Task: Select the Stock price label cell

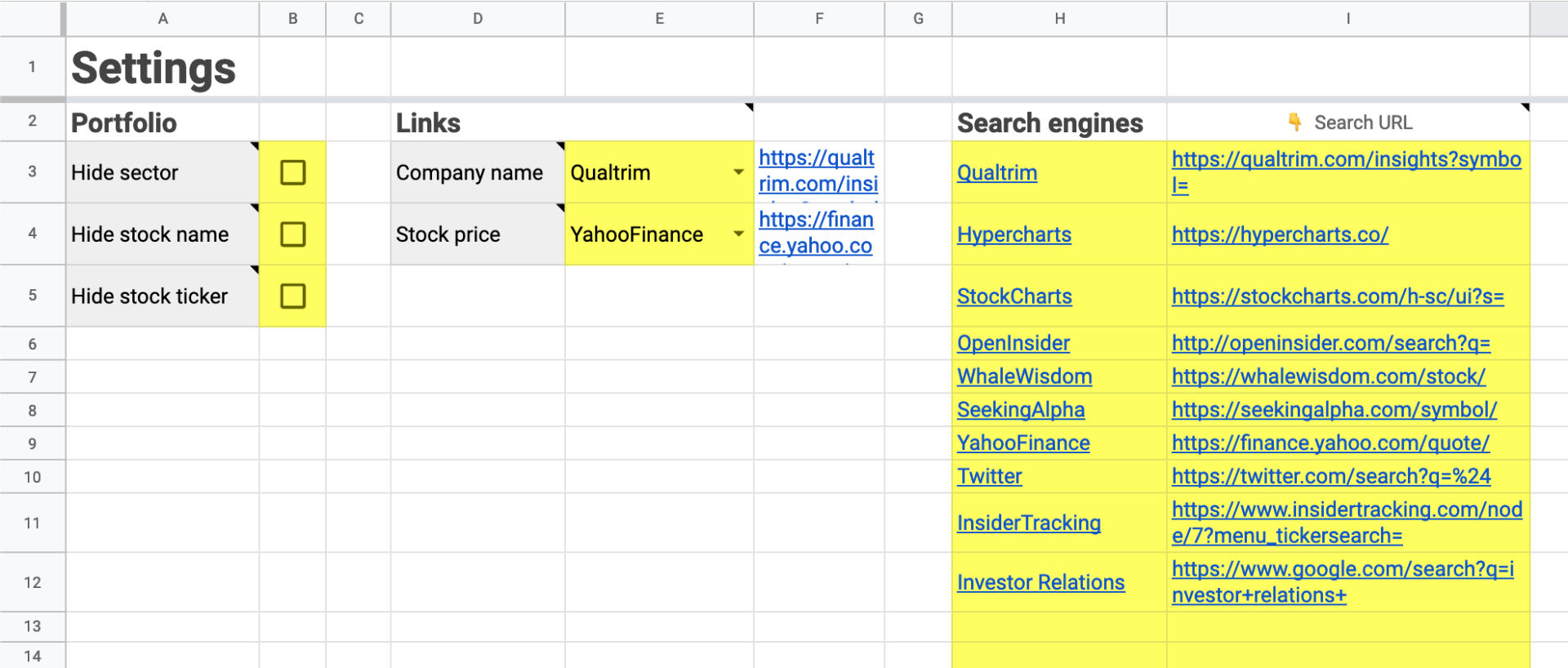Action: click(478, 234)
